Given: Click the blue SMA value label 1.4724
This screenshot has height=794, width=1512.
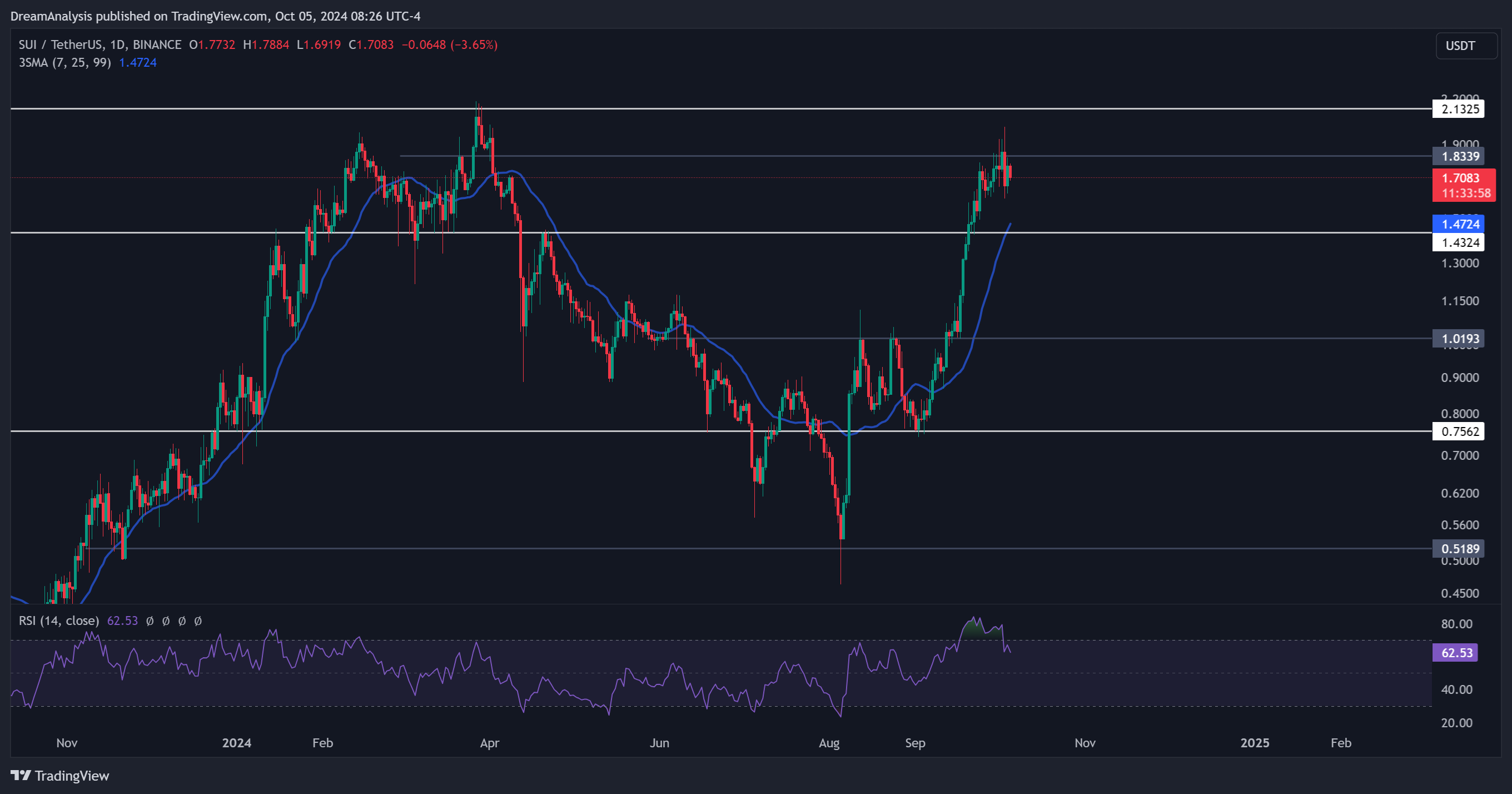Looking at the screenshot, I should click(1458, 224).
